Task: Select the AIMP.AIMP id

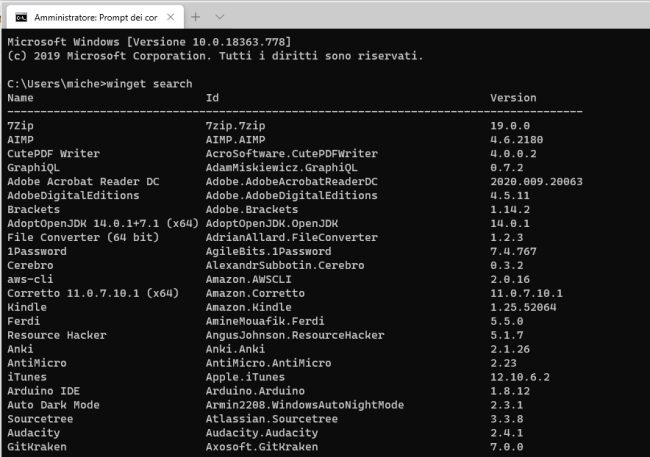Action: pos(235,140)
